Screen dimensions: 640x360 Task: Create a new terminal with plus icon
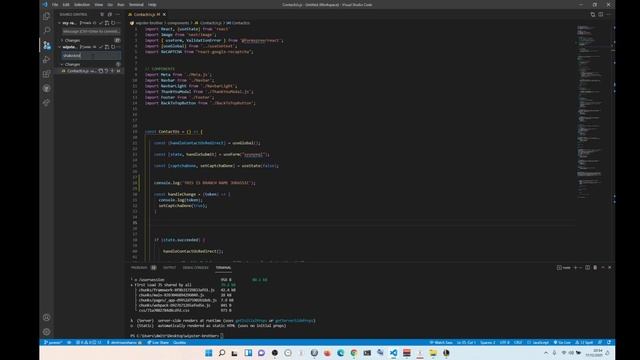click(576, 267)
